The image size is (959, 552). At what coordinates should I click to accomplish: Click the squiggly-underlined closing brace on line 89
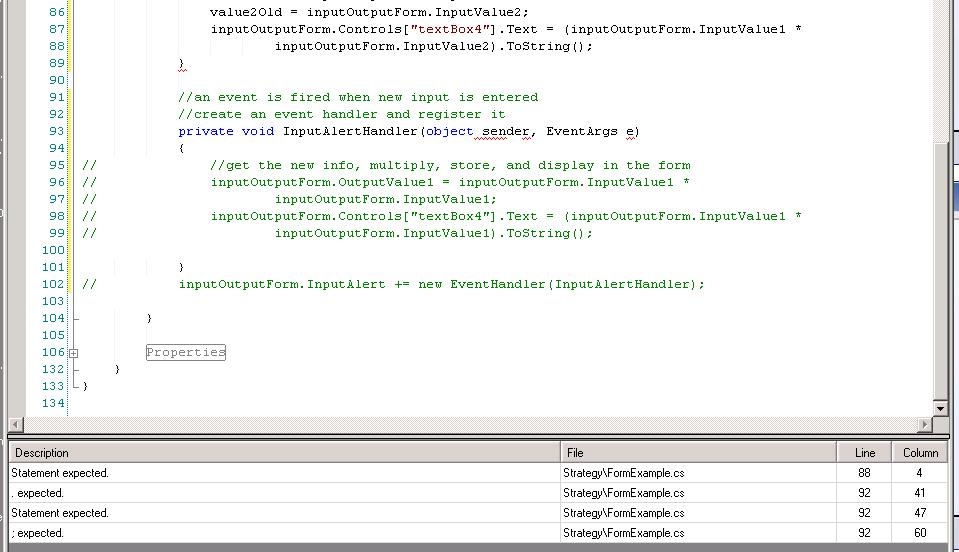pyautogui.click(x=182, y=64)
